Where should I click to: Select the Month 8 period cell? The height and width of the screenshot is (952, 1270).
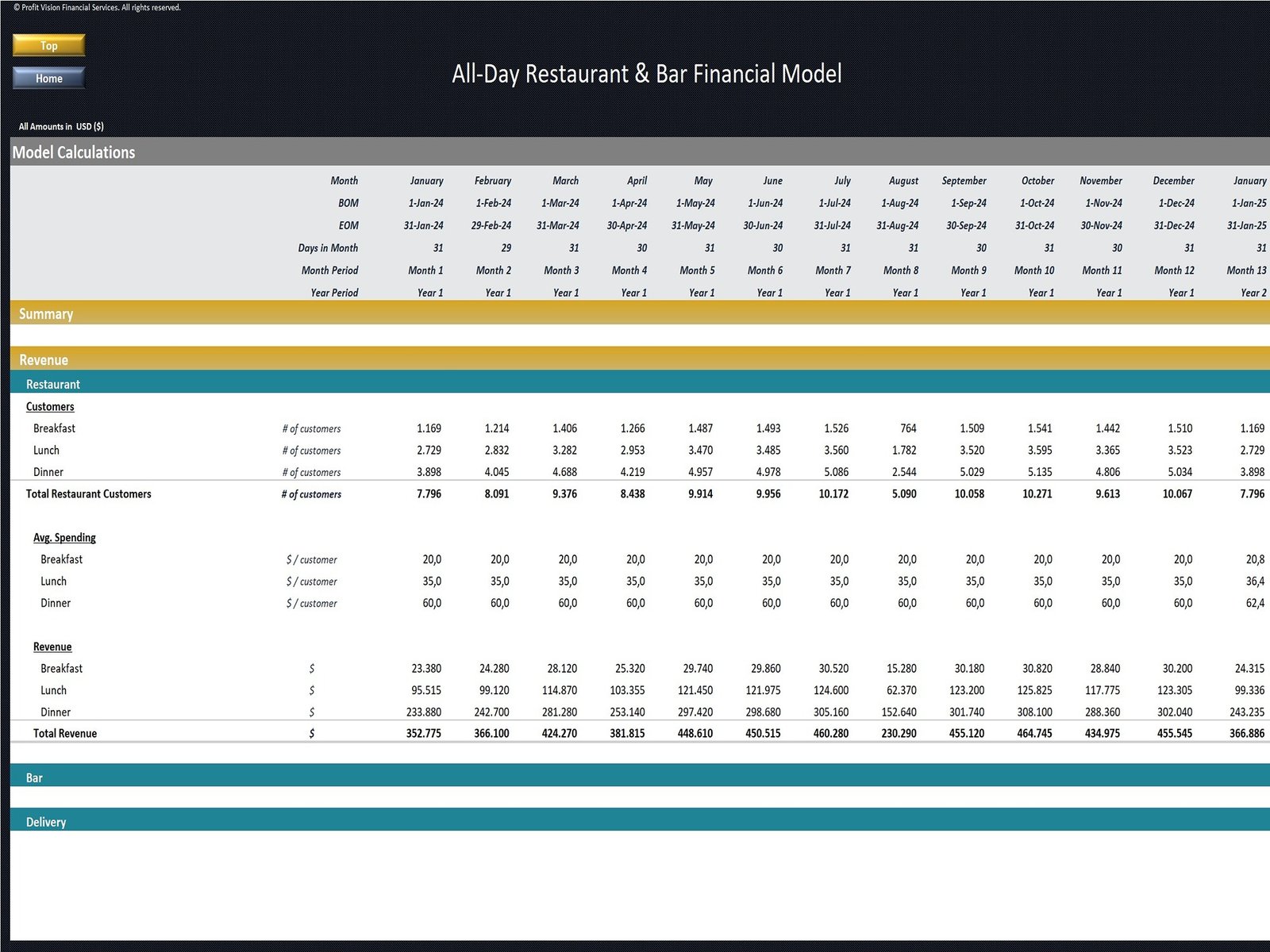900,270
